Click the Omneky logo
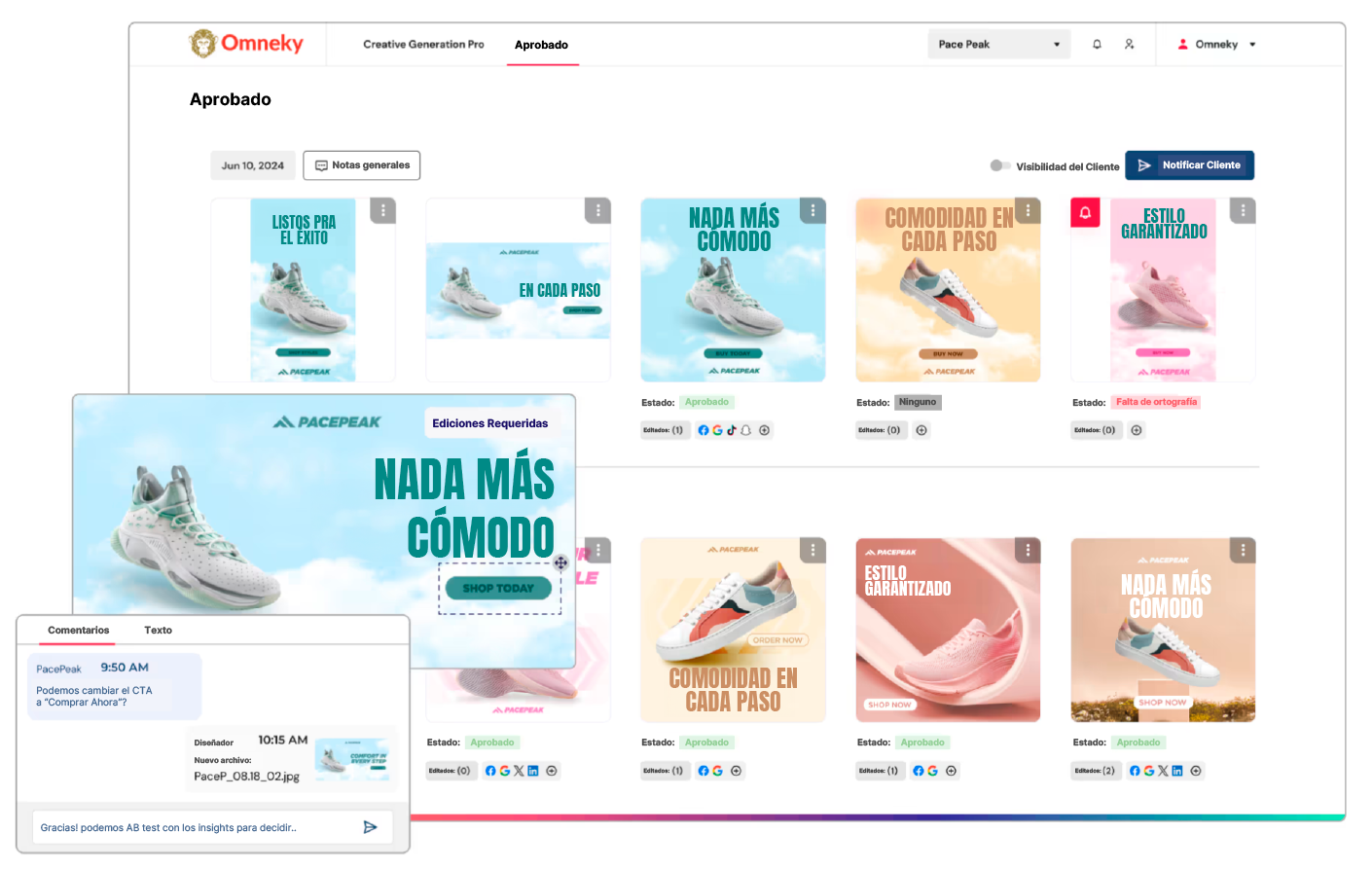This screenshot has width=1372, height=870. tap(246, 44)
